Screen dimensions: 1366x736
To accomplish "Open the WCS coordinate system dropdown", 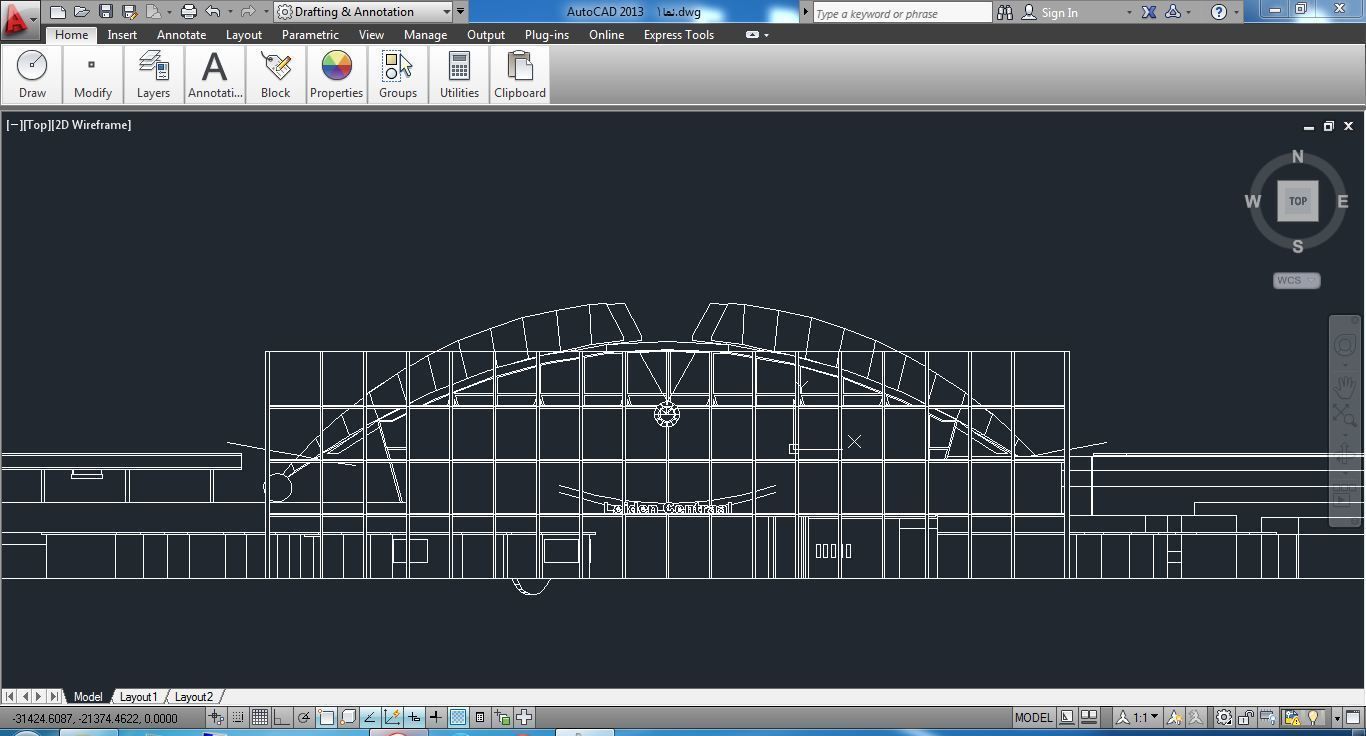I will [x=1296, y=280].
